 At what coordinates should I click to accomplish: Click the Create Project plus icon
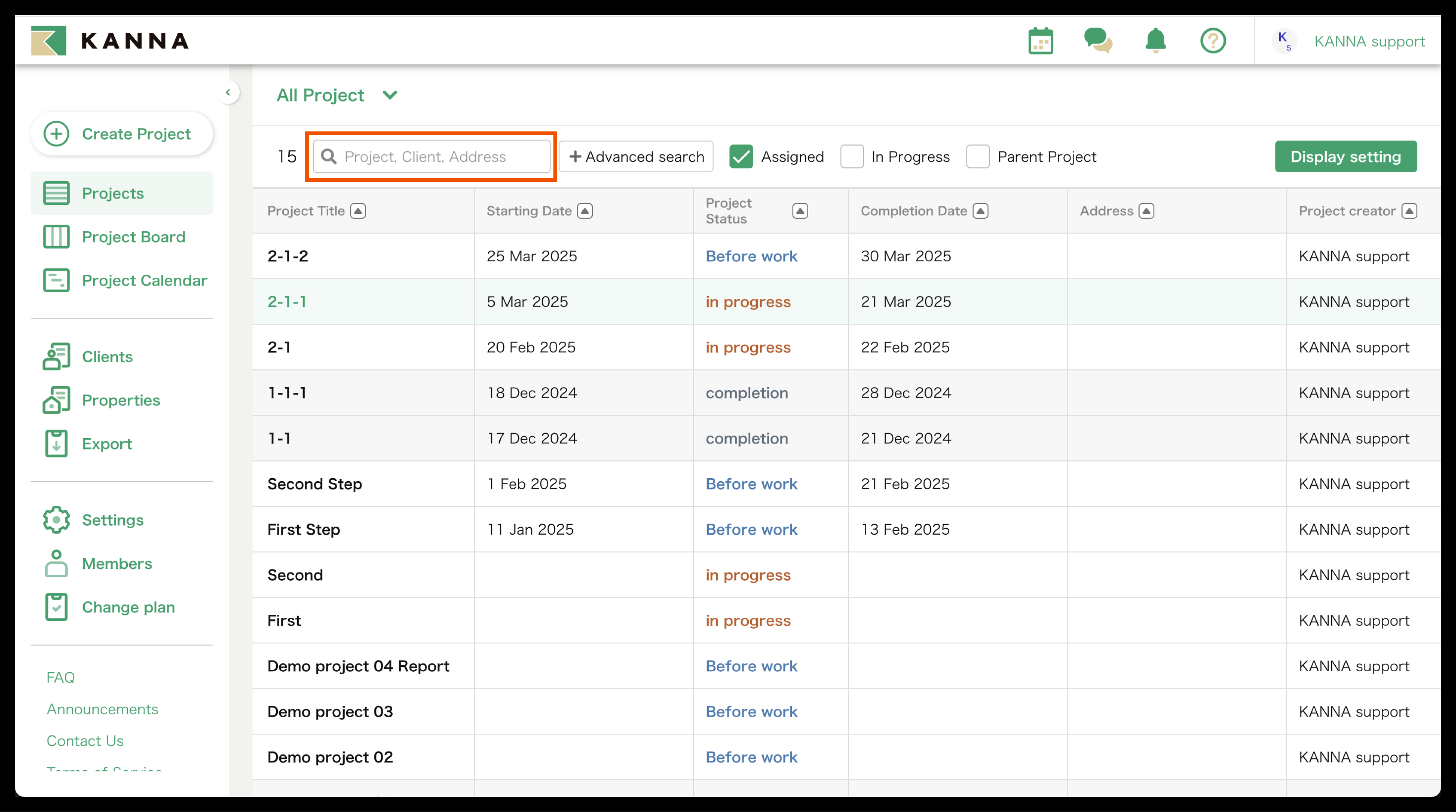(56, 134)
